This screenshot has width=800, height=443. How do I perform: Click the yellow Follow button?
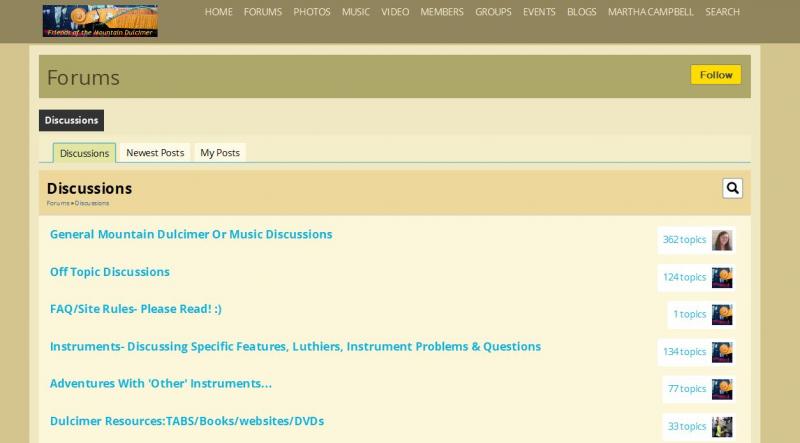(716, 75)
